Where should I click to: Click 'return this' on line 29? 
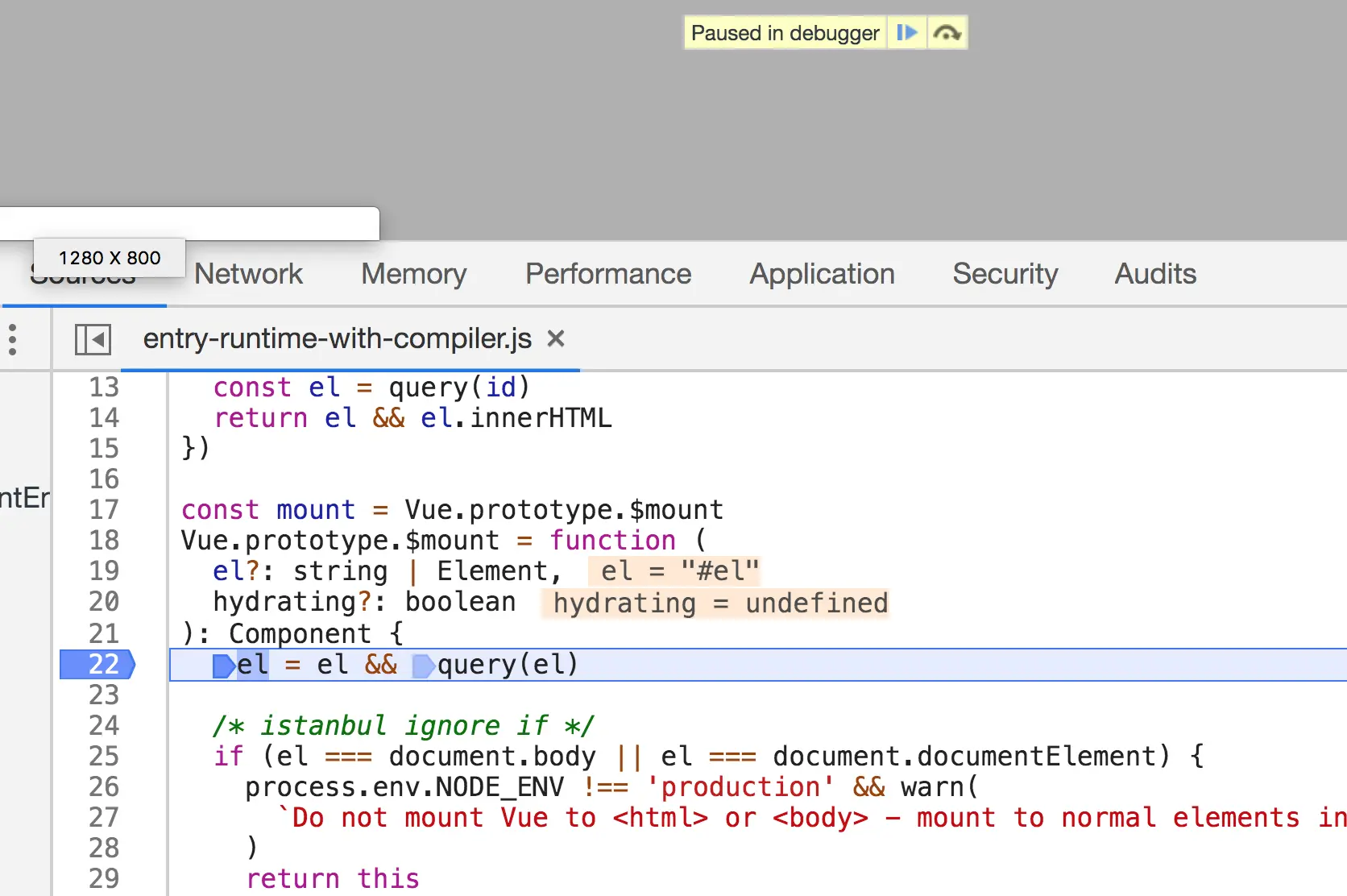(x=333, y=879)
